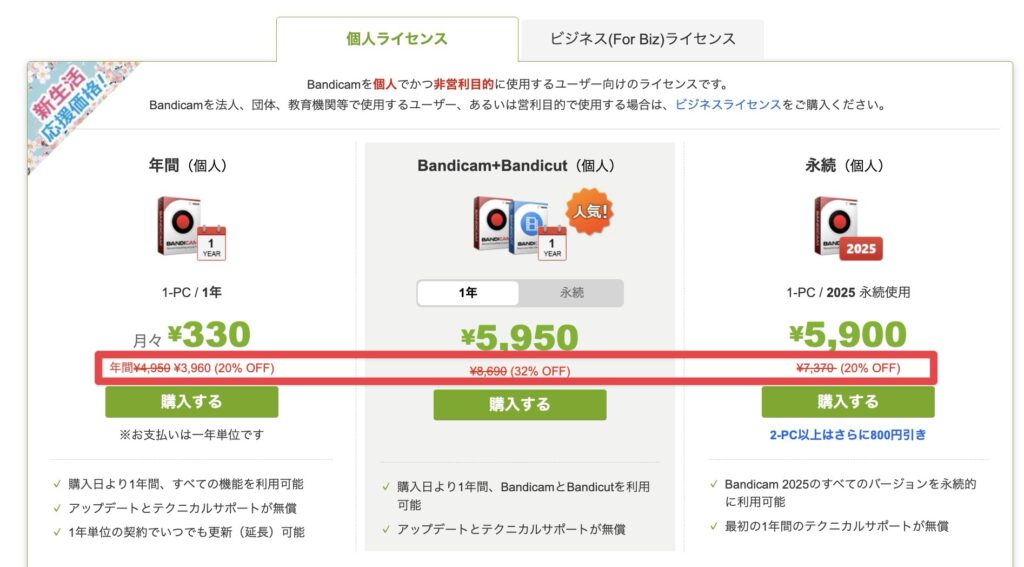The image size is (1024, 567).
Task: Click the ¥5,900 perpetual license price
Action: 847,334
